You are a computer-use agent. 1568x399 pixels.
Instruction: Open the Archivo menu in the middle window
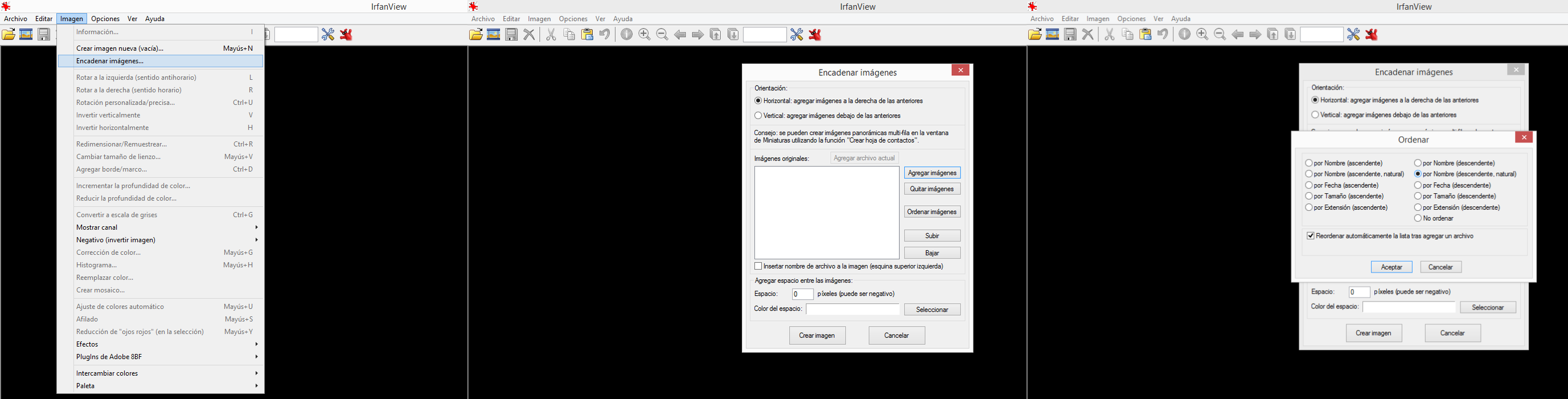tap(483, 19)
